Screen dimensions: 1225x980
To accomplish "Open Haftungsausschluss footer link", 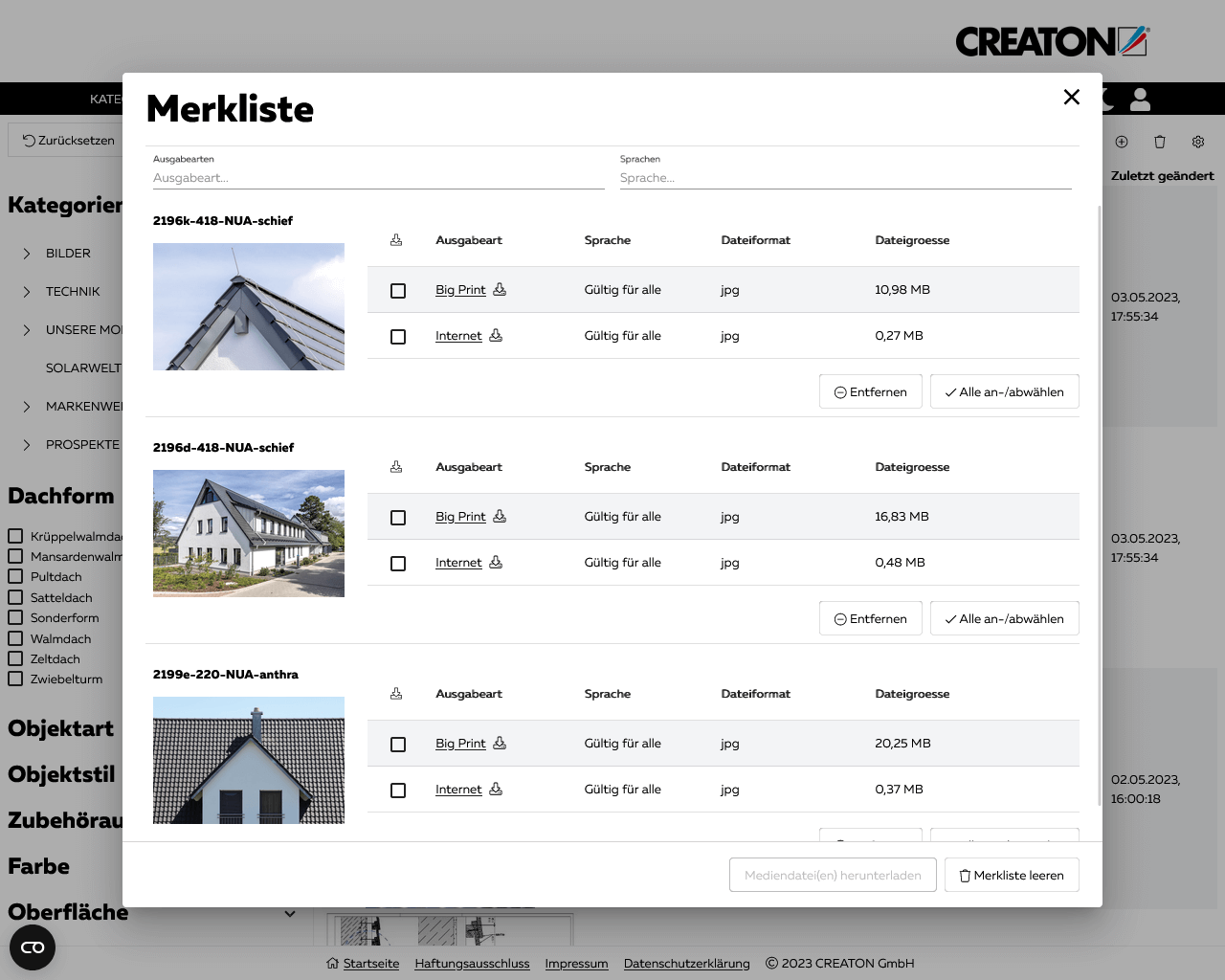I will click(x=472, y=963).
